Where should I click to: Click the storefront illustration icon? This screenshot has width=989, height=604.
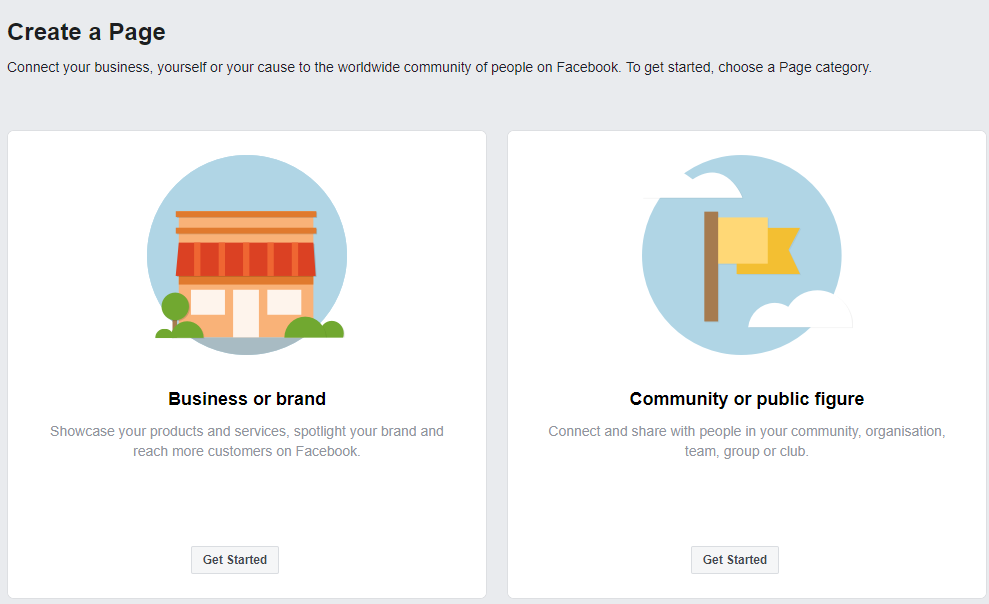click(247, 255)
